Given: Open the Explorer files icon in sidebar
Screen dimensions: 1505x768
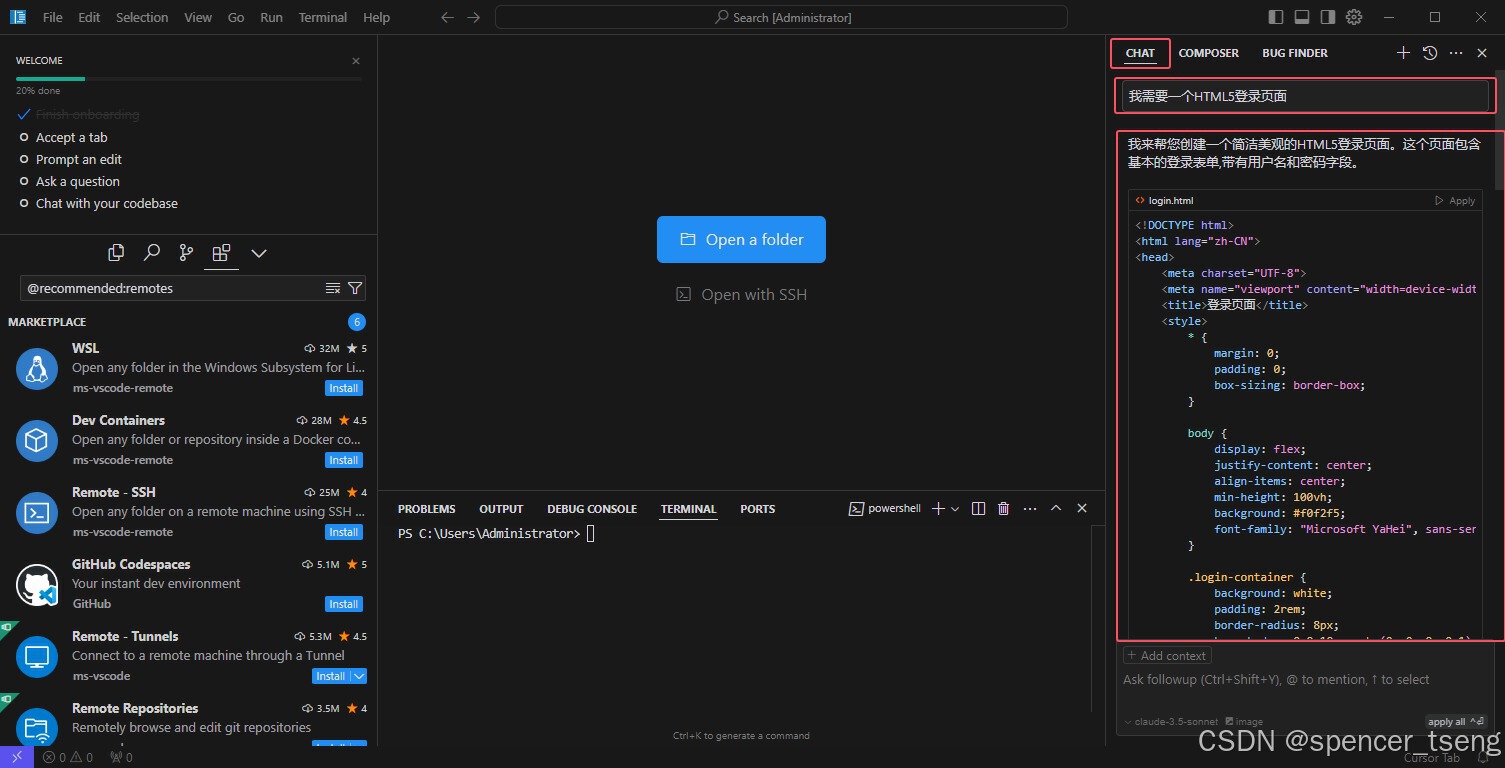Looking at the screenshot, I should [116, 253].
